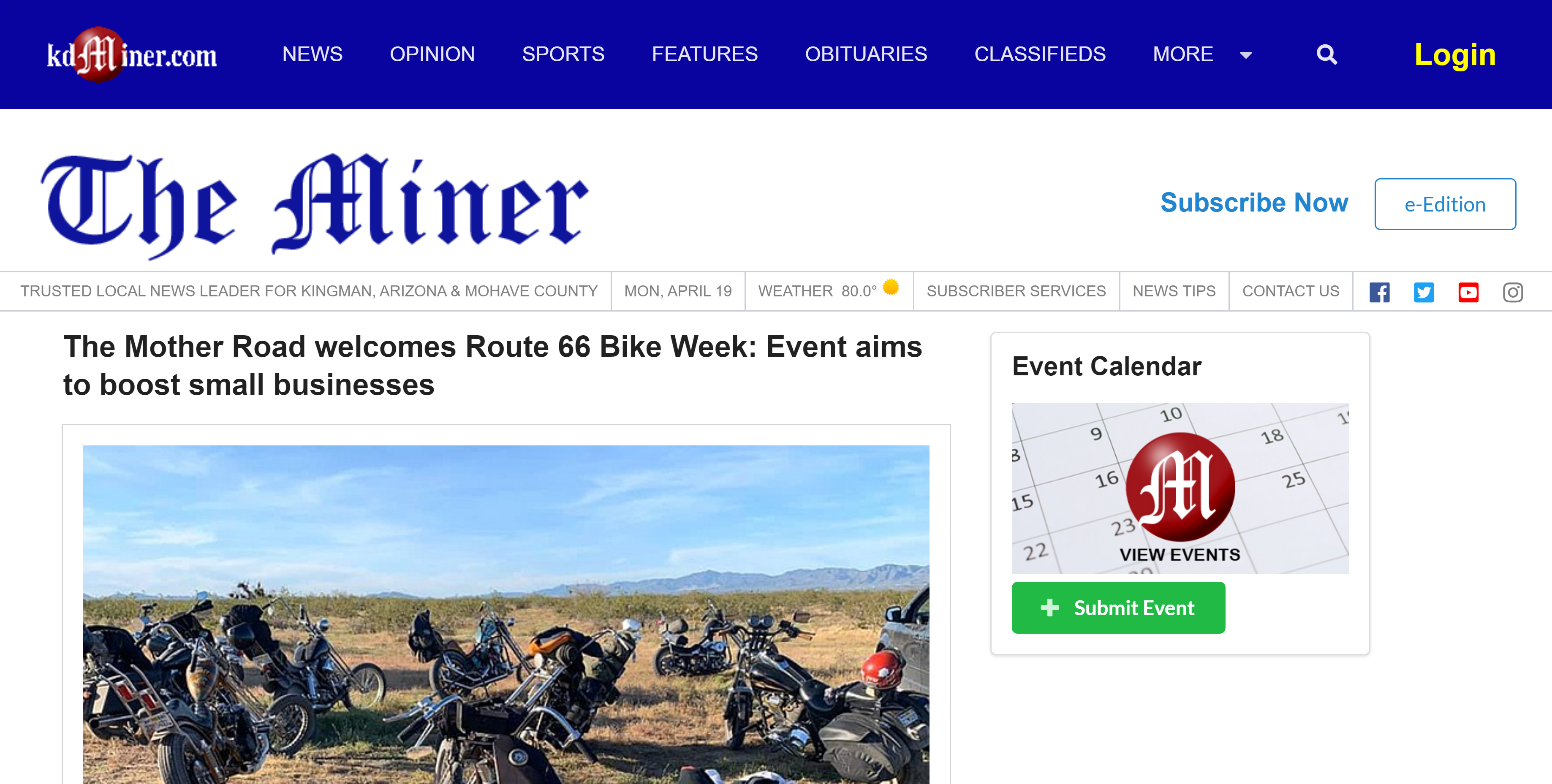Click the plus icon on Submit Event
This screenshot has width=1552, height=784.
point(1049,608)
